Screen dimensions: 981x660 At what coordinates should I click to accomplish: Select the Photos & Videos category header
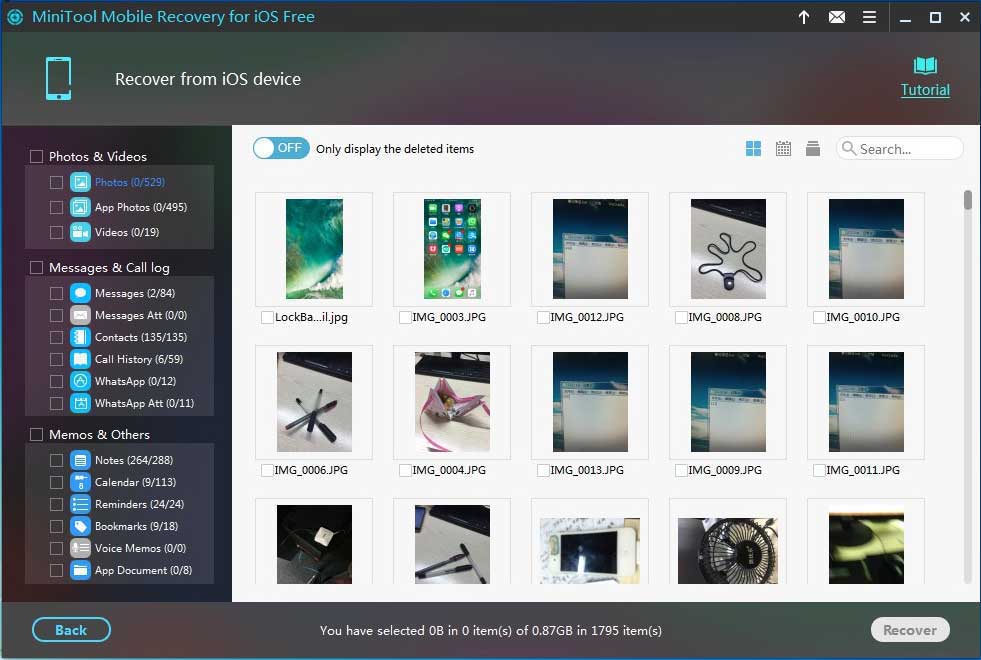click(36, 156)
